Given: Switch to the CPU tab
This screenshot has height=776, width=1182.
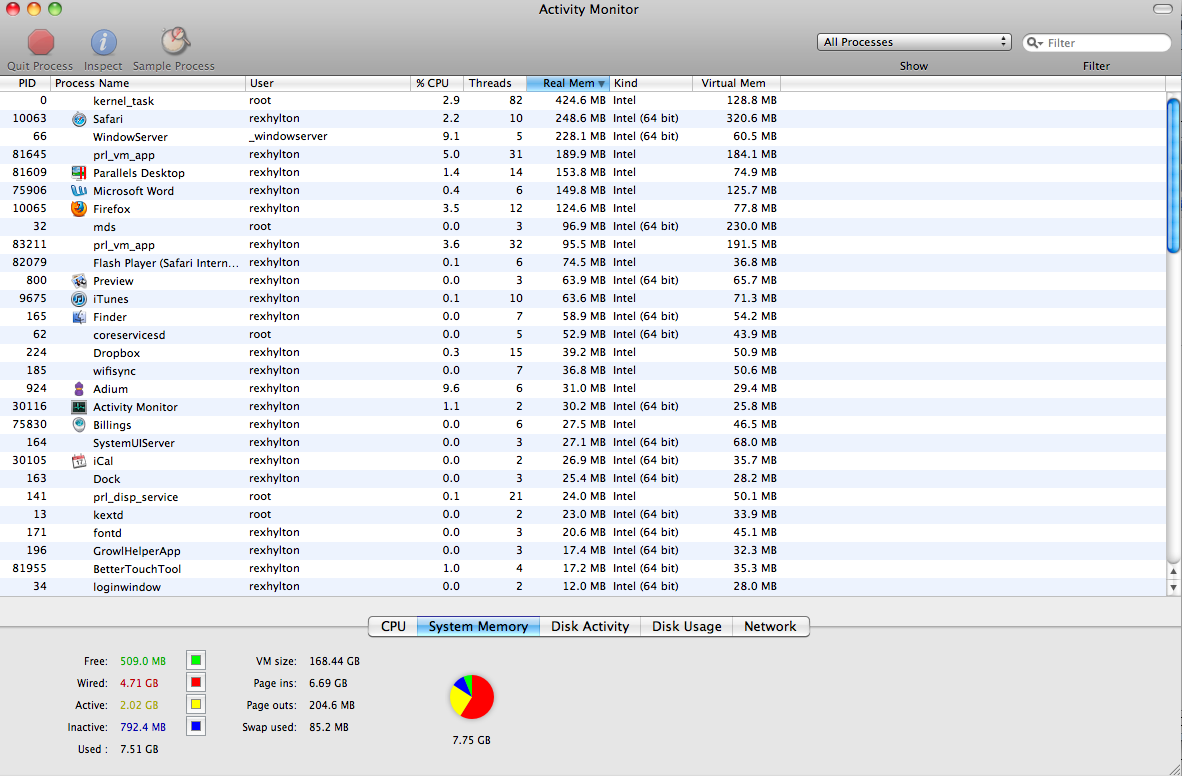Looking at the screenshot, I should [x=393, y=627].
